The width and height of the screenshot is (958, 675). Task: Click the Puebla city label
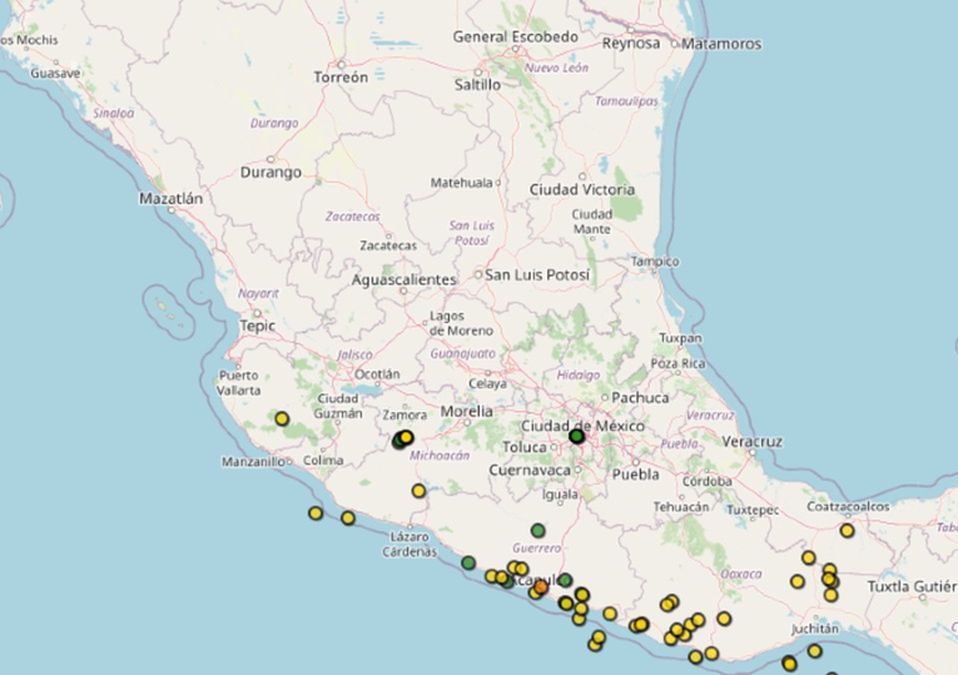point(635,474)
